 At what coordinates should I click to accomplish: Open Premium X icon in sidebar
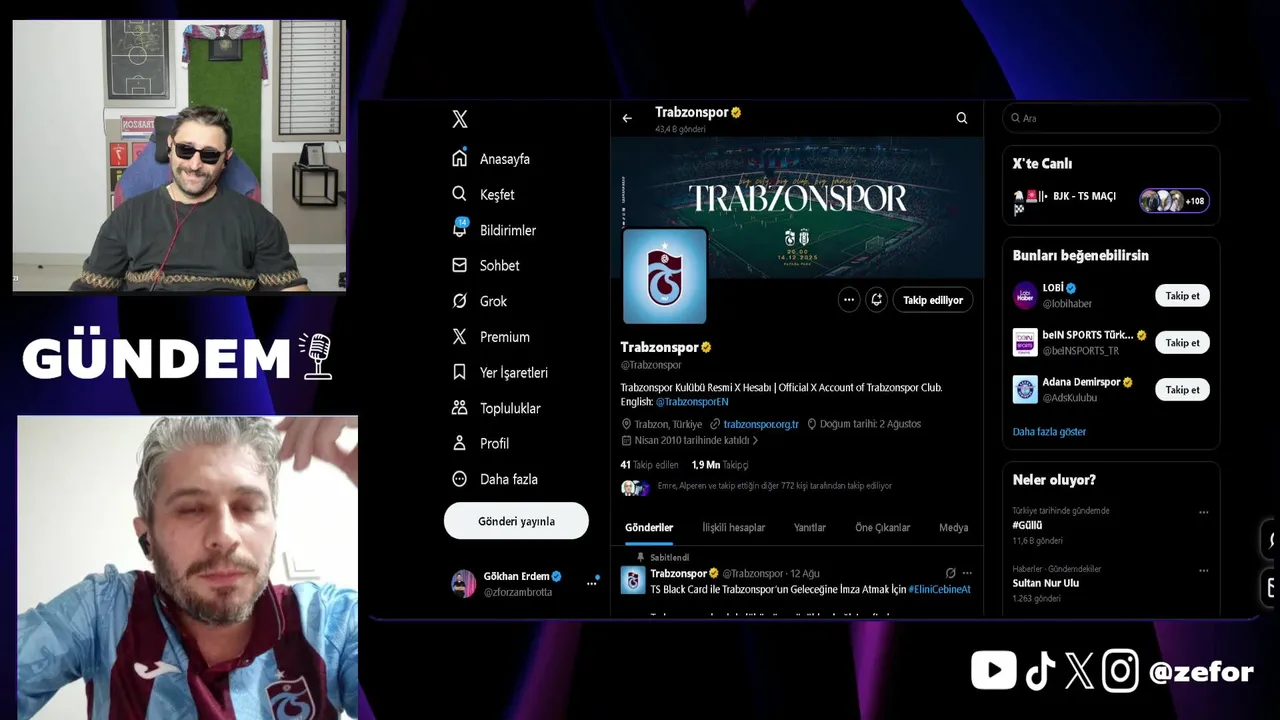(460, 337)
